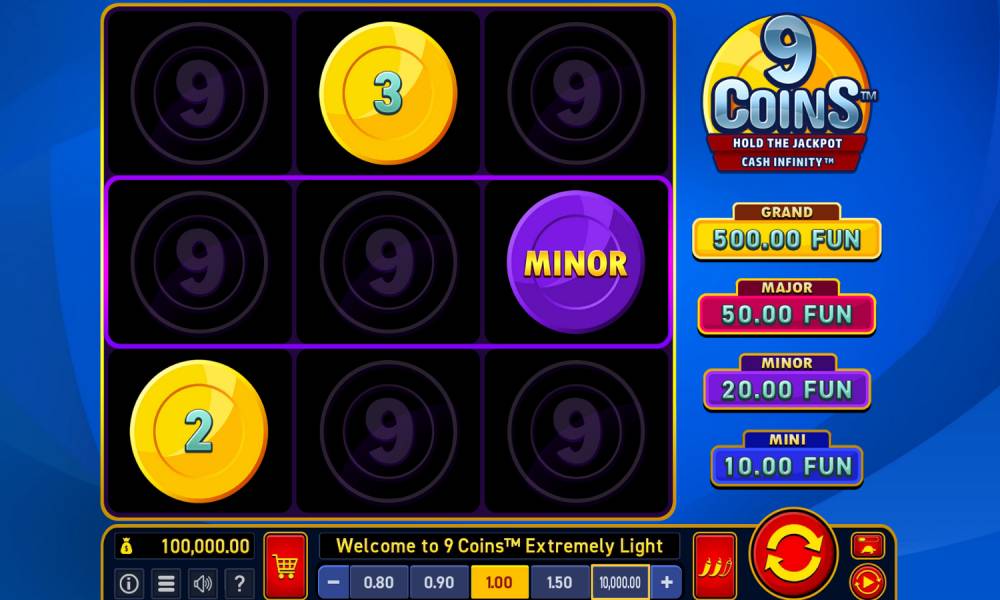Enable autoplay with the circular play icon

[x=868, y=582]
